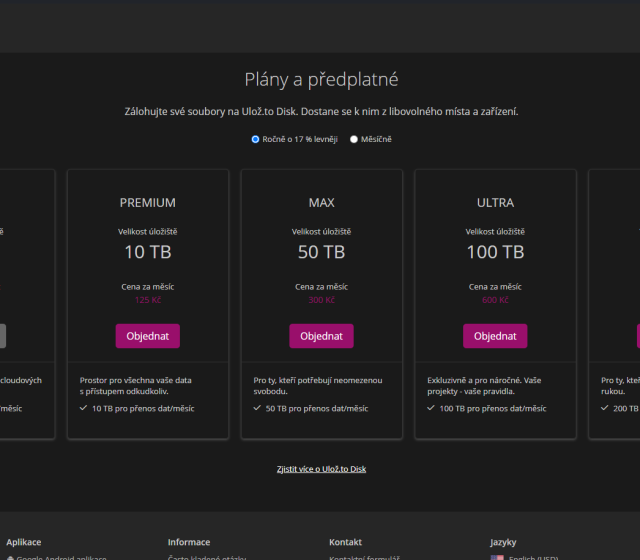This screenshot has width=640, height=560.
Task: Open the Zjistit více o Ulož.to Disk link
Action: 321,468
